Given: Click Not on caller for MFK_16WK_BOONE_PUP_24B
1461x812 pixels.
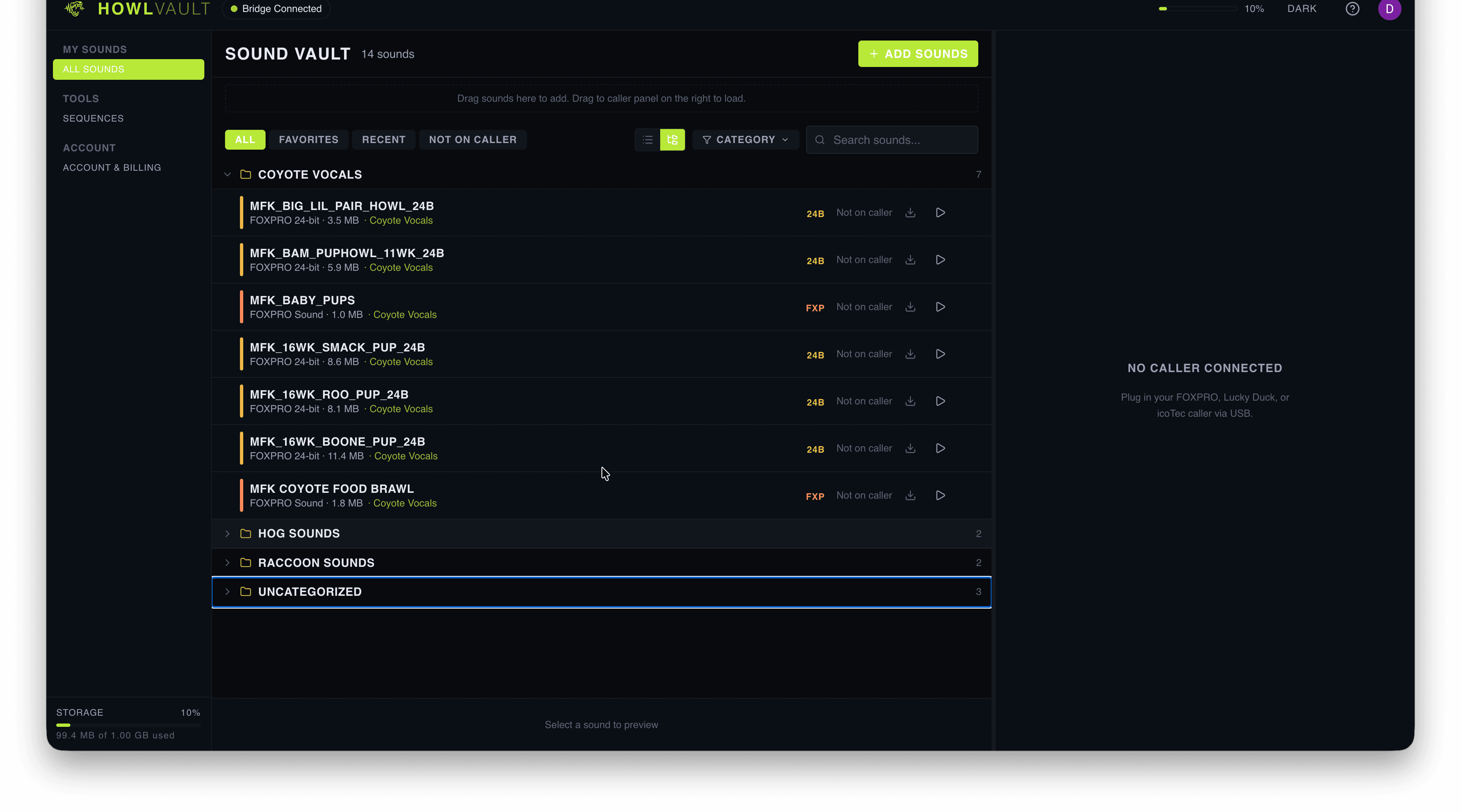Looking at the screenshot, I should (x=864, y=448).
